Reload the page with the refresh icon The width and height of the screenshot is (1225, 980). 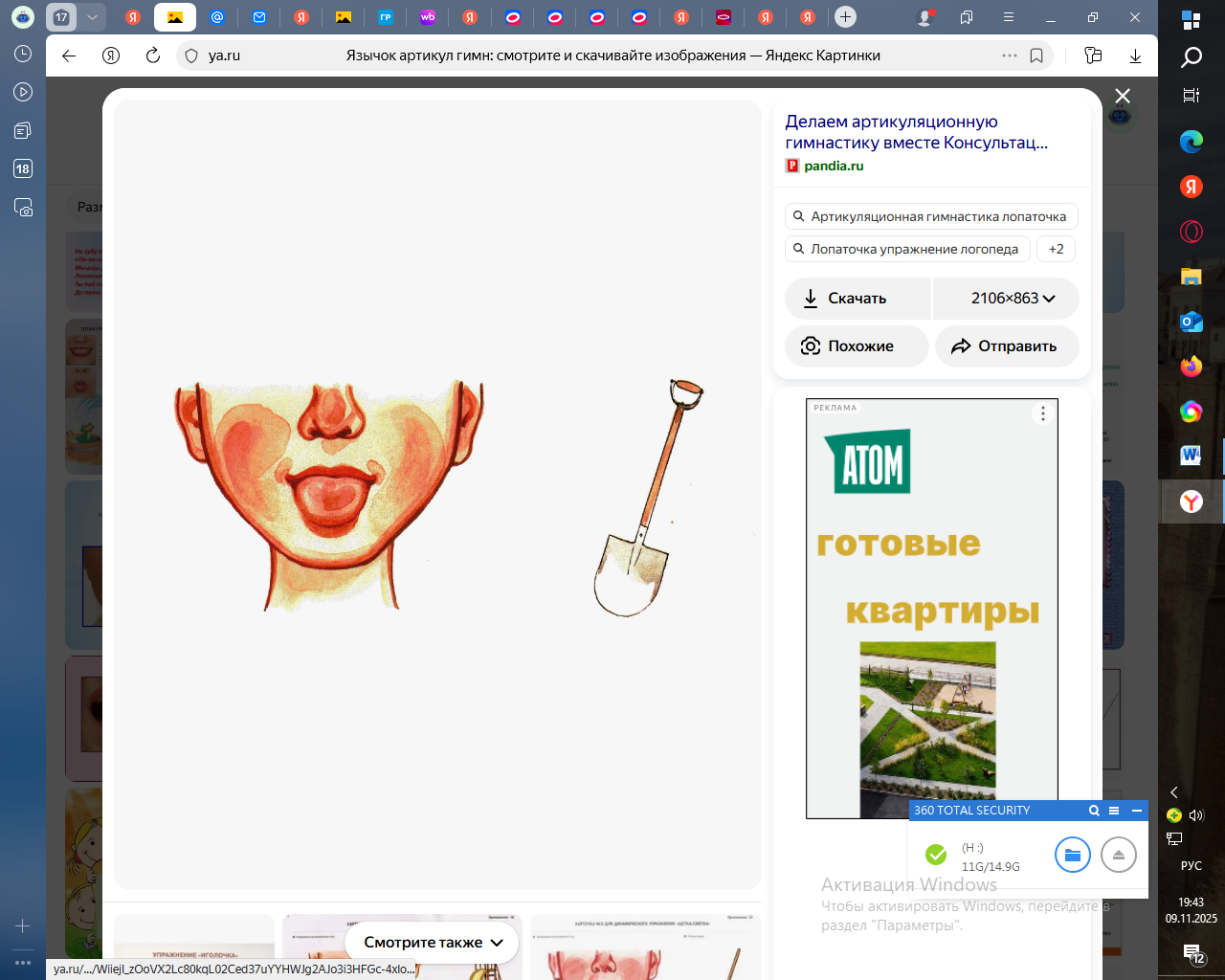(152, 56)
